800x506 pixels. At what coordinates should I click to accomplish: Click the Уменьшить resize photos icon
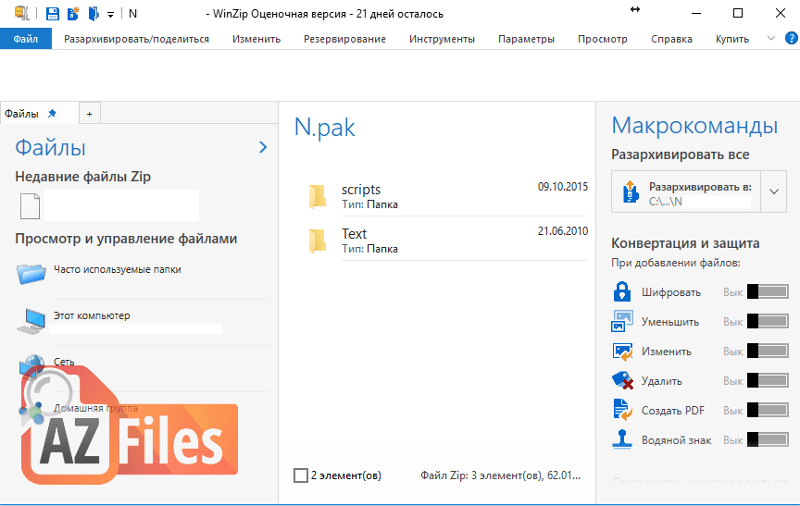(x=622, y=321)
